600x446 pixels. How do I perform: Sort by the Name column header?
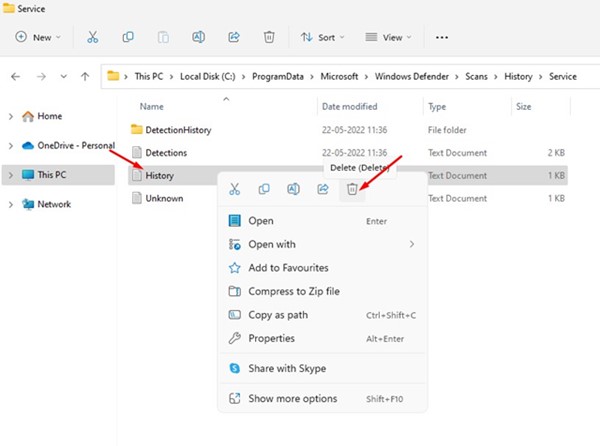[152, 107]
